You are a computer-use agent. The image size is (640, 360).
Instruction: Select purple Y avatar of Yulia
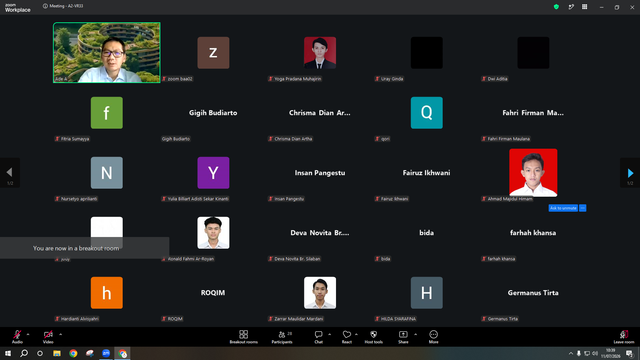(213, 173)
